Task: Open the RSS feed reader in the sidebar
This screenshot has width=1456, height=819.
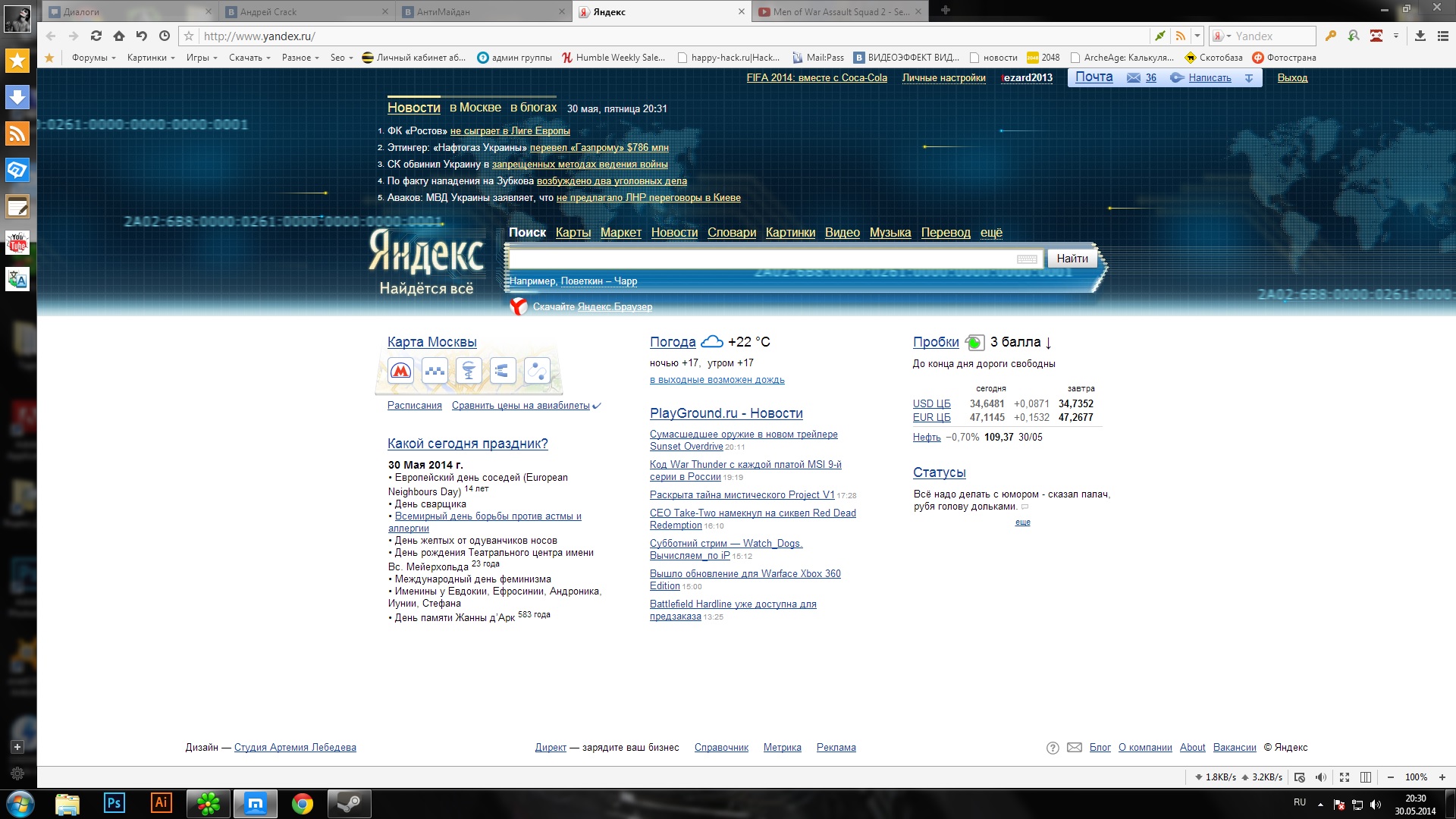Action: [17, 133]
